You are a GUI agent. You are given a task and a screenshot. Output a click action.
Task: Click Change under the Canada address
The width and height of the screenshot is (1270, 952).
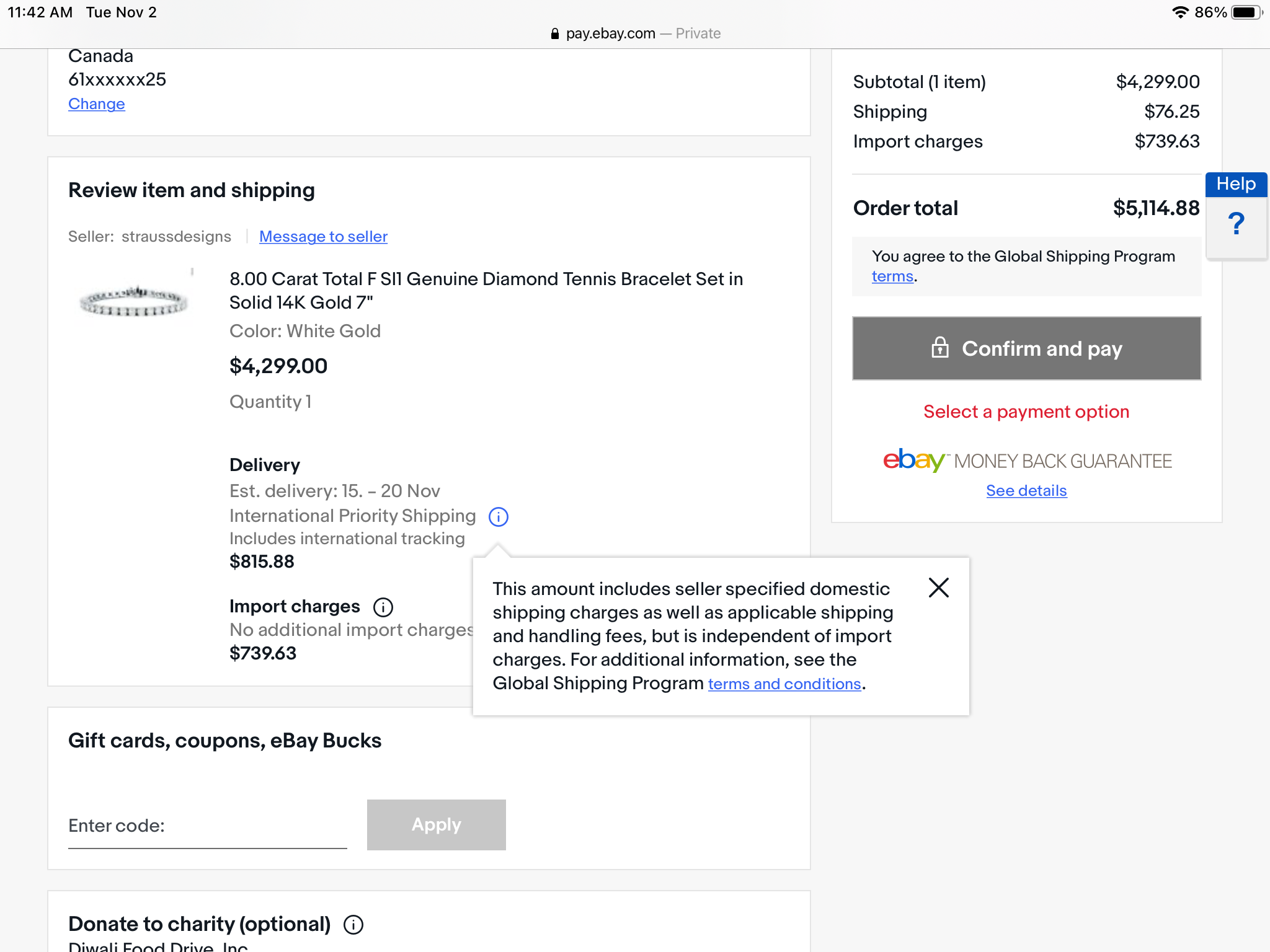click(x=96, y=104)
